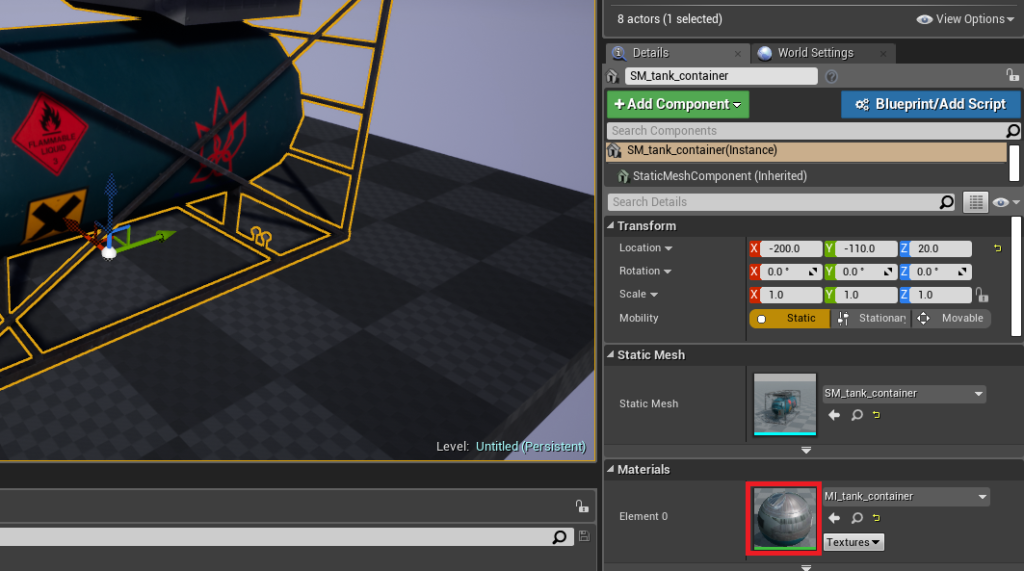Click the Scale Z value field

point(940,295)
